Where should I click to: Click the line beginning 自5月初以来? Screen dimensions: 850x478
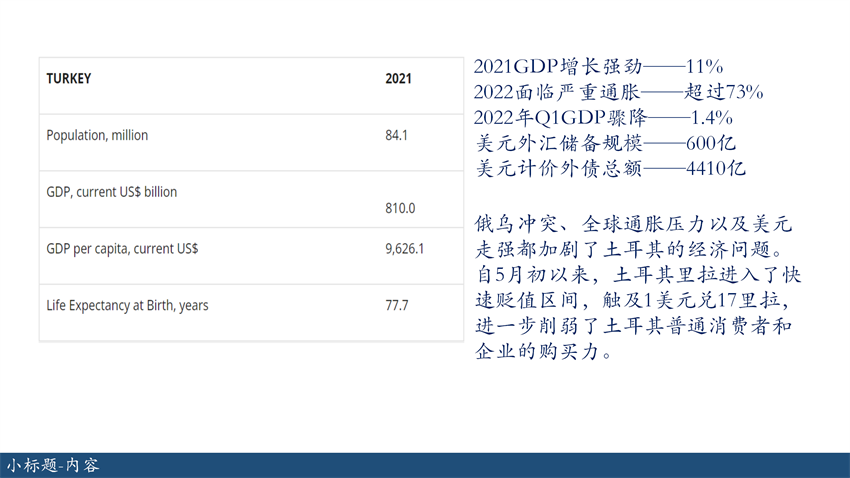point(637,274)
